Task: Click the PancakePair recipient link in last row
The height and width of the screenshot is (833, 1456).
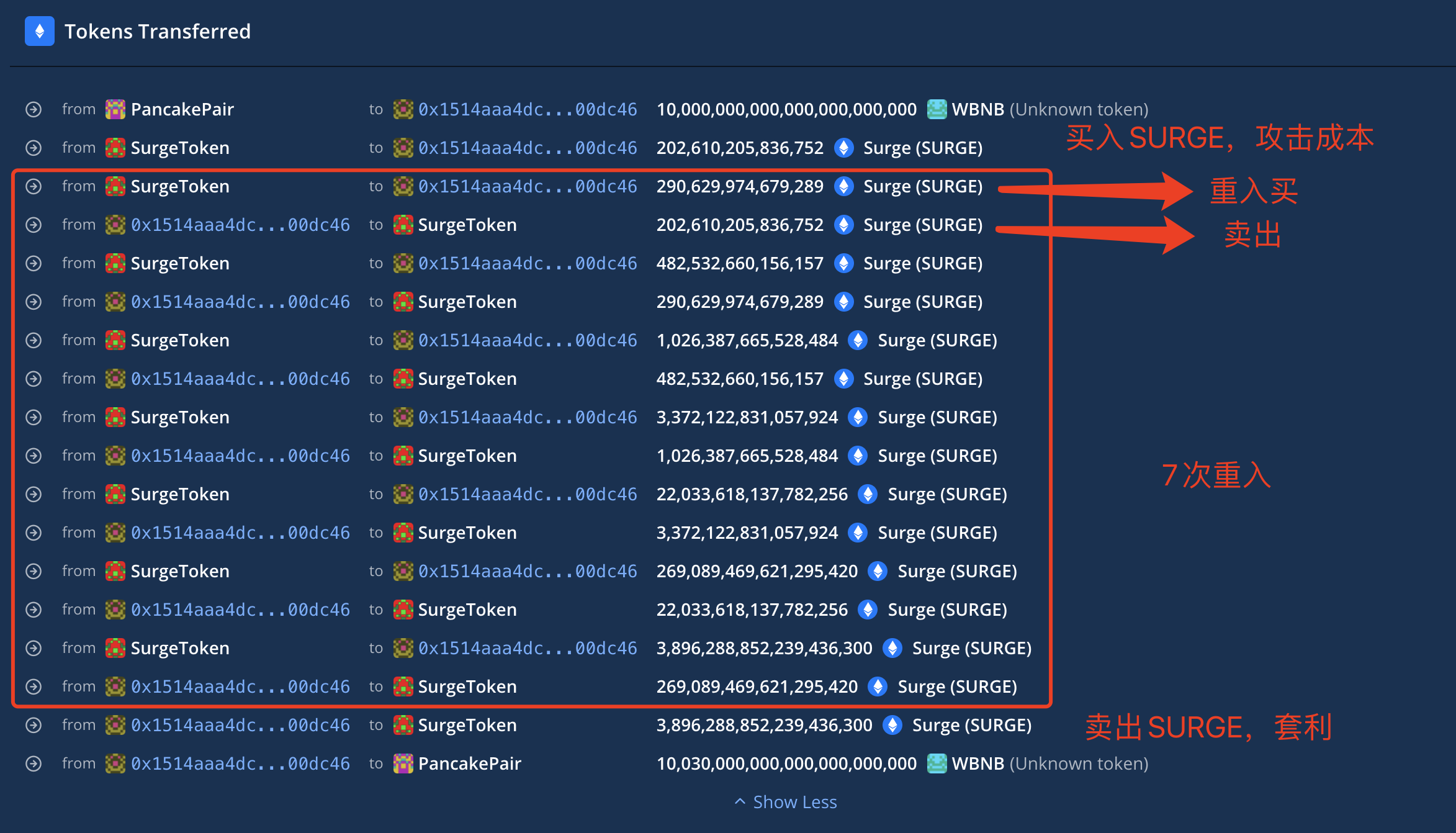Action: [469, 763]
